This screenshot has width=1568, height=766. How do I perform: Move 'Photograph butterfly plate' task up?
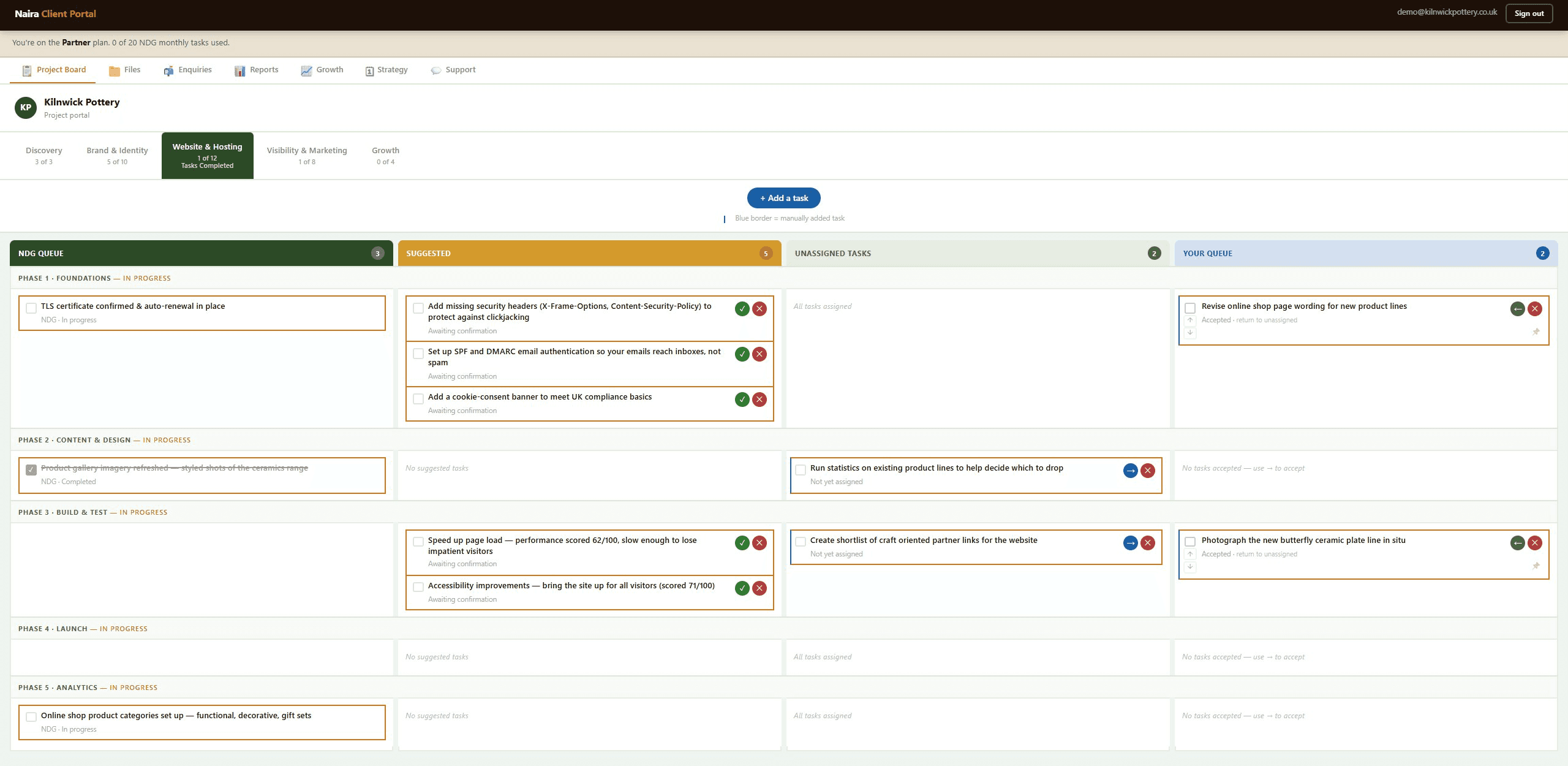click(x=1190, y=554)
